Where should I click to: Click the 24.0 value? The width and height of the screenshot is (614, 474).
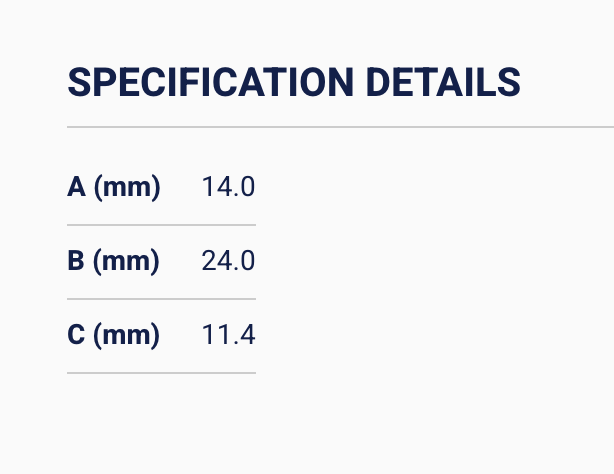pos(228,261)
